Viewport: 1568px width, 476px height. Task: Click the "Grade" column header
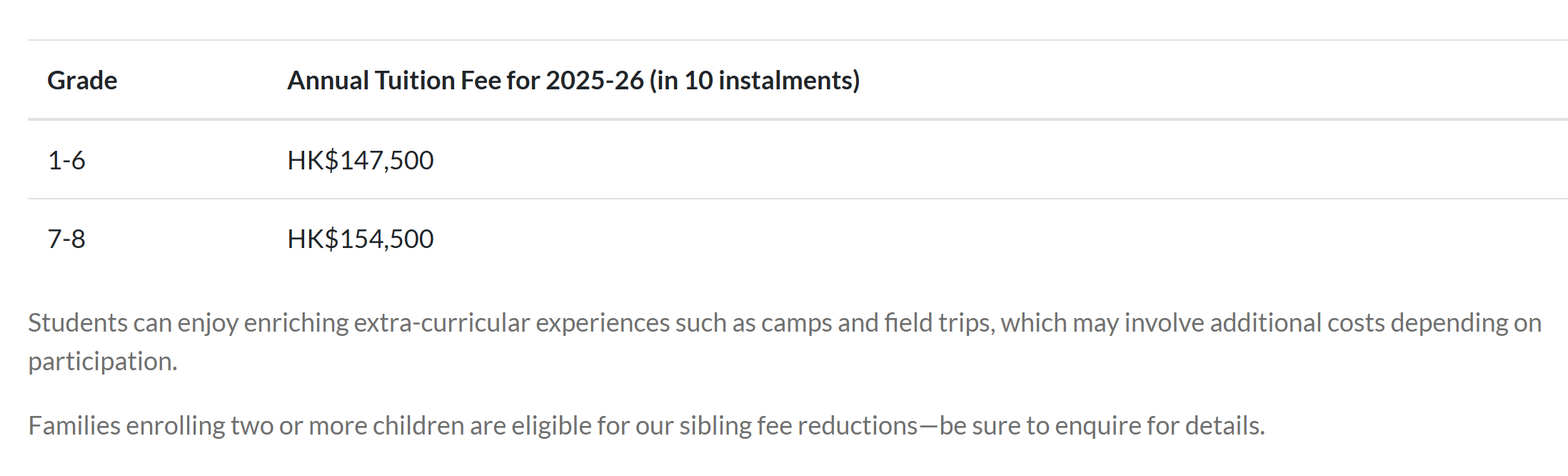(x=82, y=81)
